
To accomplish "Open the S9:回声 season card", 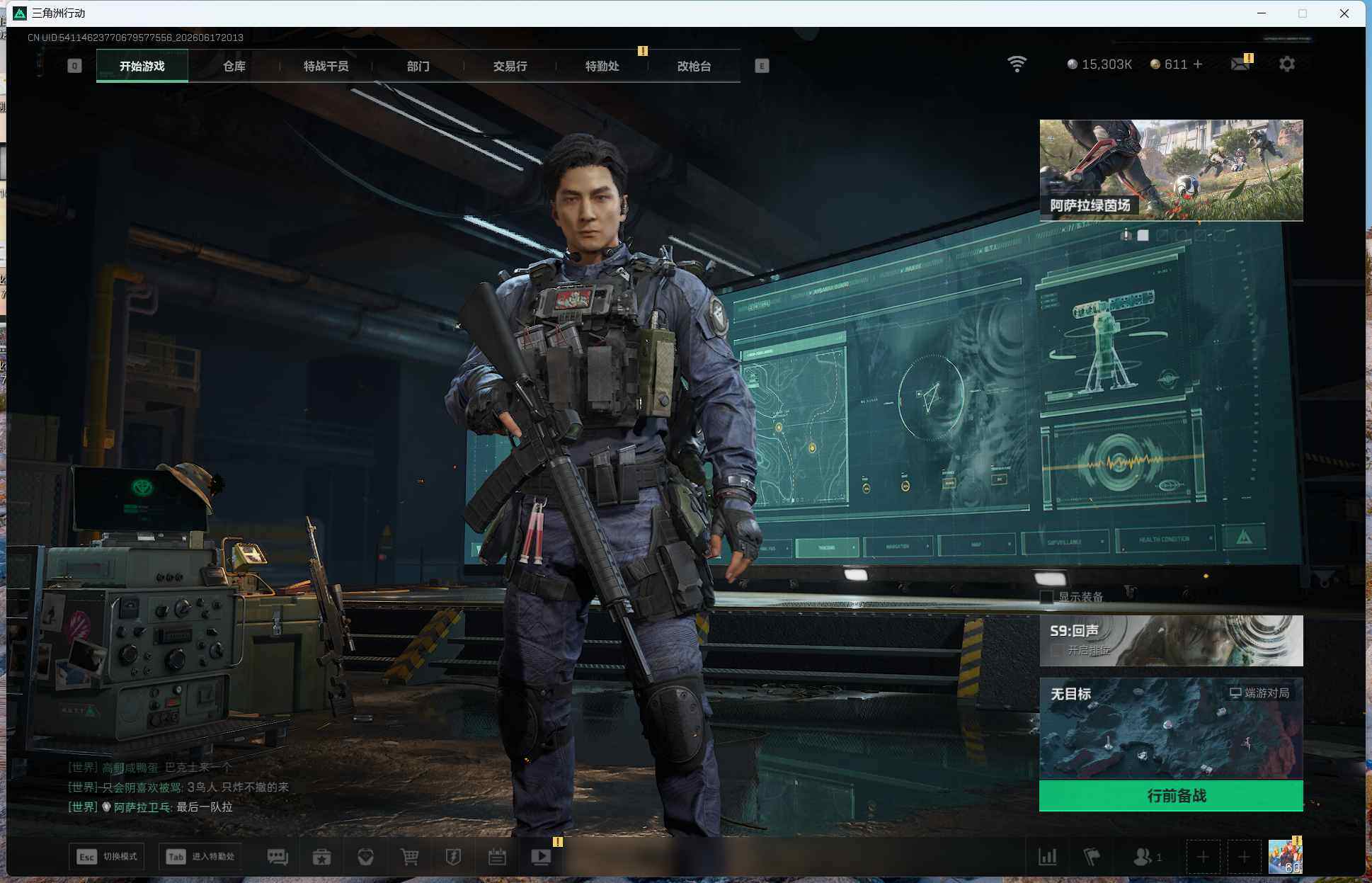I will (1171, 641).
